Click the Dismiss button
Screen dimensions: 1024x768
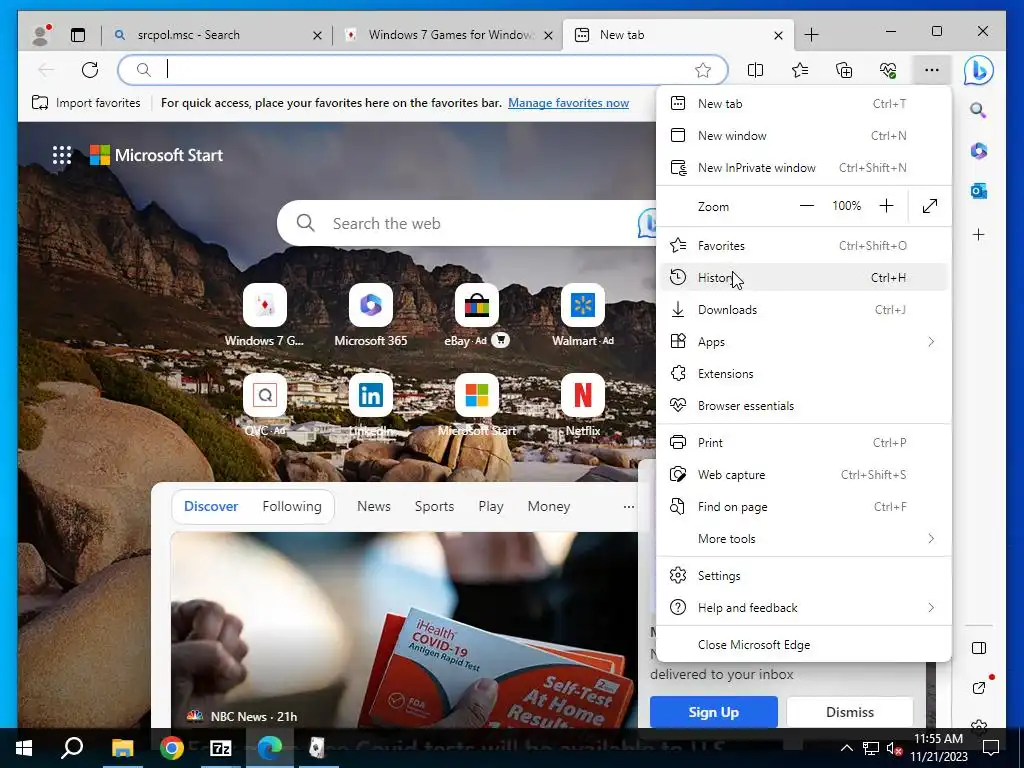[x=850, y=712]
